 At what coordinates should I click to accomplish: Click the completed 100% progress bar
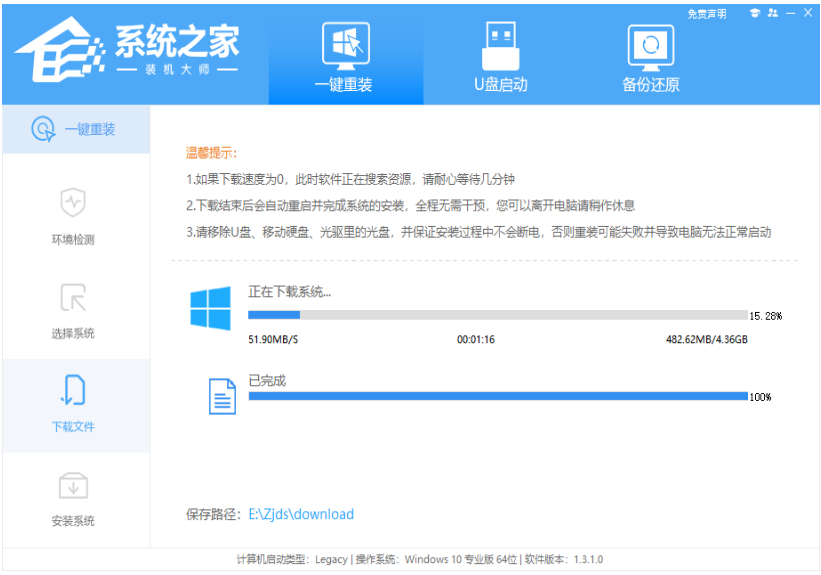[x=497, y=396]
